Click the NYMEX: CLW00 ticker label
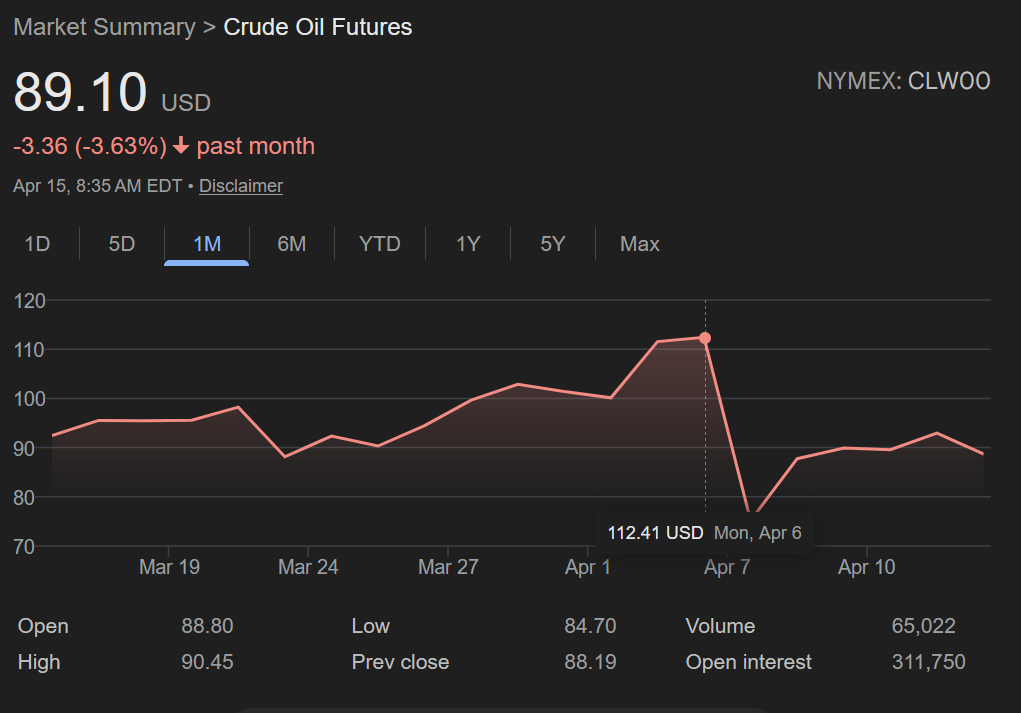The image size is (1021, 713). tap(903, 81)
